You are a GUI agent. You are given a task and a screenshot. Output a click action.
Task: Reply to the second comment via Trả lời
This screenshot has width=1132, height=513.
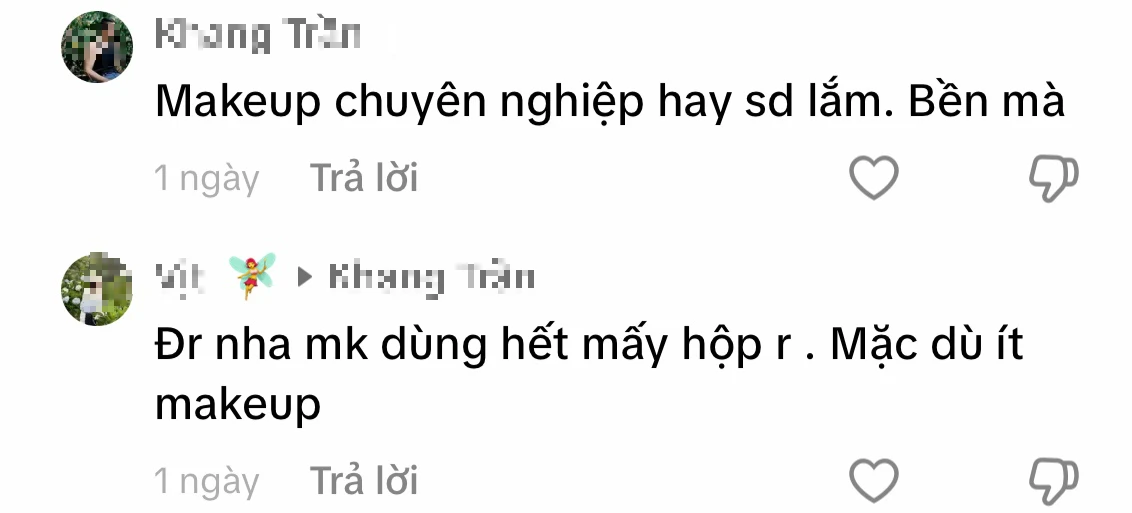364,481
